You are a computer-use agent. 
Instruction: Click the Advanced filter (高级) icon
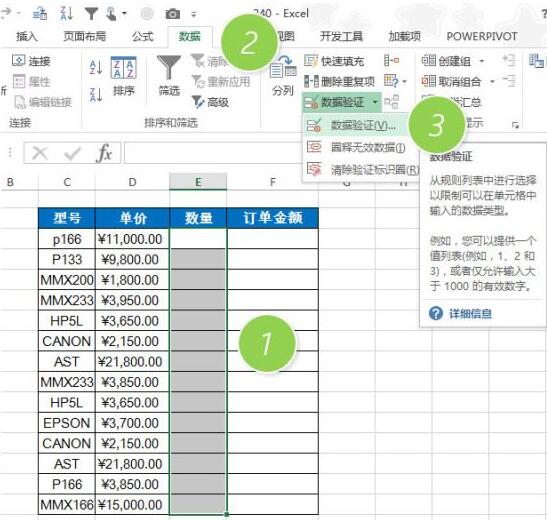[x=198, y=102]
